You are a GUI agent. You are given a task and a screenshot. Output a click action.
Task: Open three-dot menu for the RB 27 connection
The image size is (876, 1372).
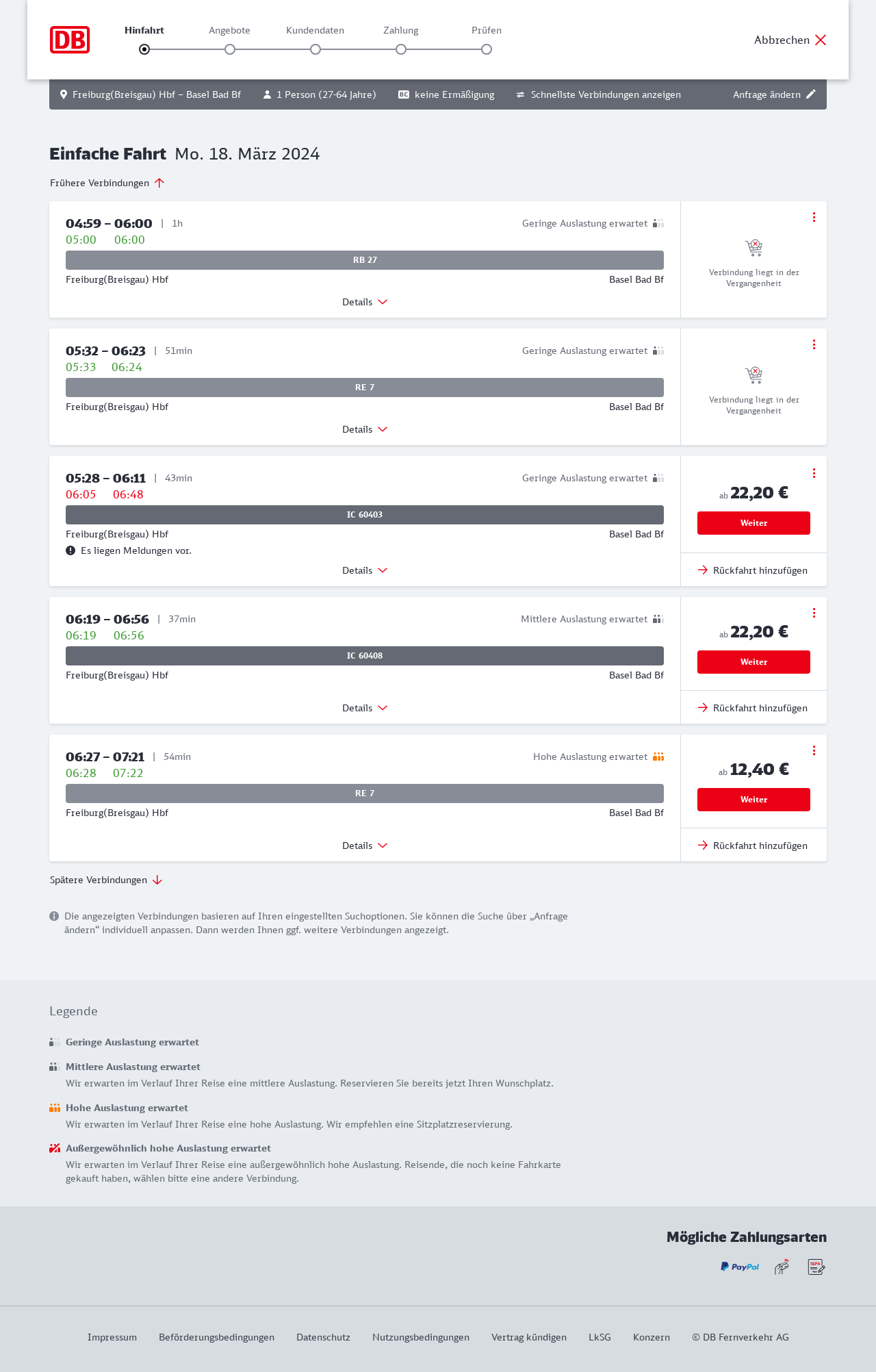814,217
